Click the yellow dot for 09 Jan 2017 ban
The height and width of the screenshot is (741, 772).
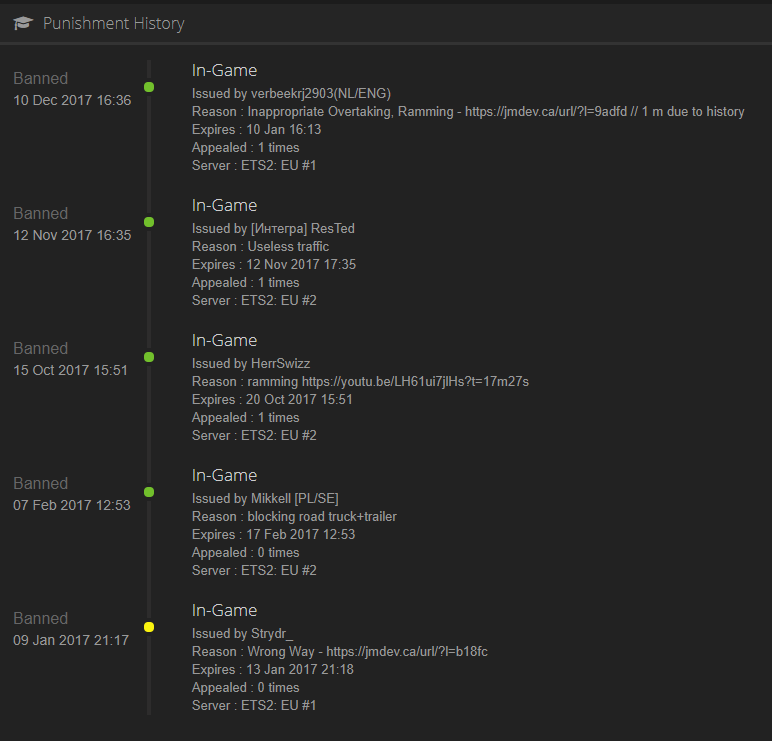pyautogui.click(x=149, y=627)
